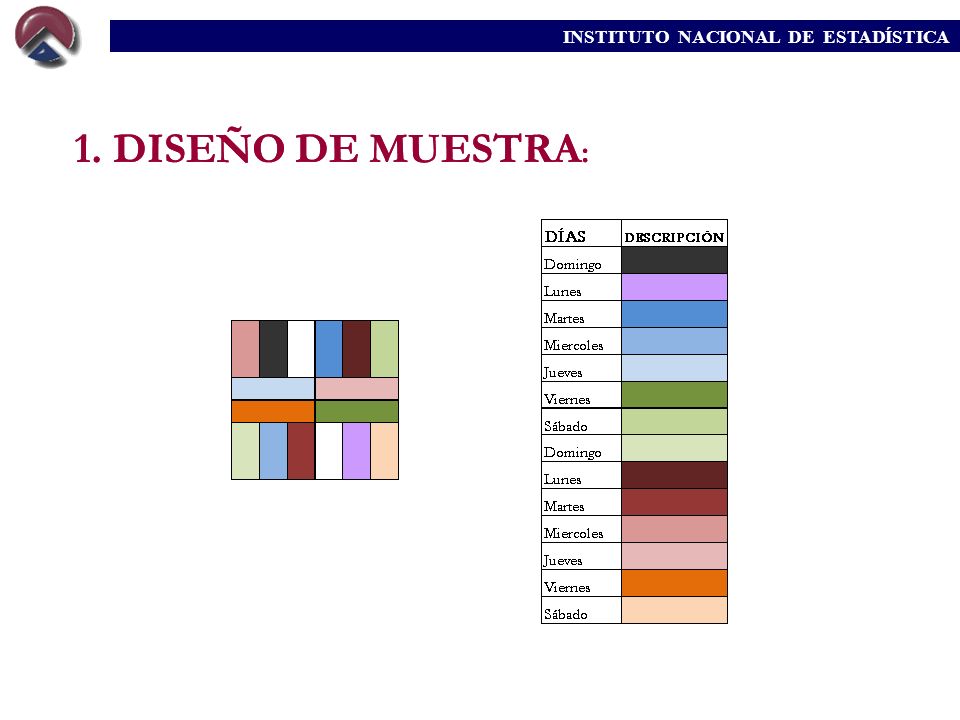Pick the purple swatch in the legend table
The width and height of the screenshot is (960, 720).
tap(674, 287)
